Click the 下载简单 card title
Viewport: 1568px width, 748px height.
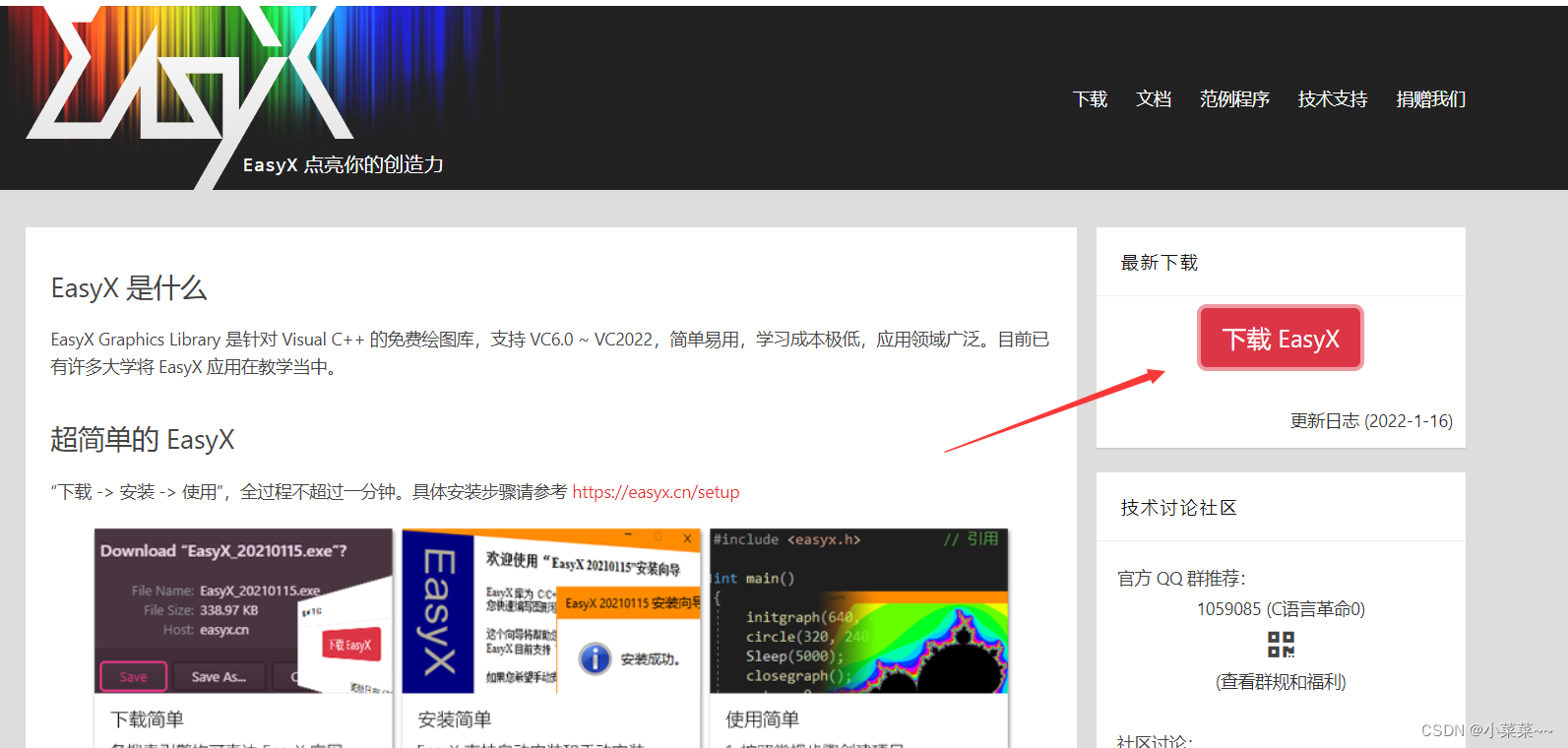147,719
